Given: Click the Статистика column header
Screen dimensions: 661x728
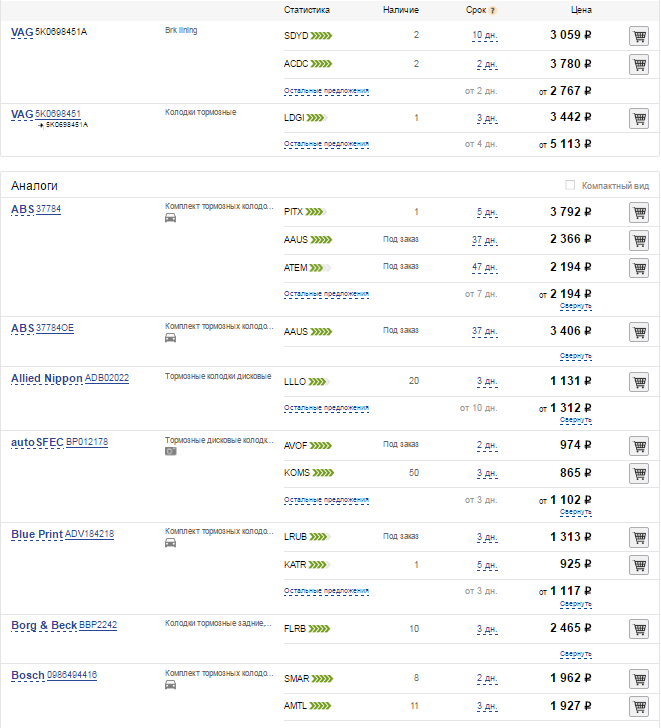Looking at the screenshot, I should click(307, 10).
